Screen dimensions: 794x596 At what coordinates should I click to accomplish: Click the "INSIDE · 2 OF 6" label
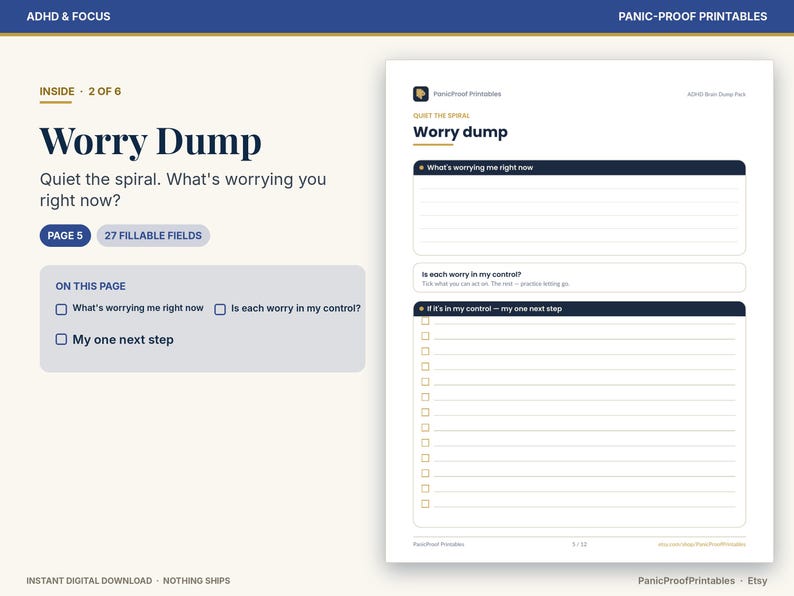click(x=80, y=92)
